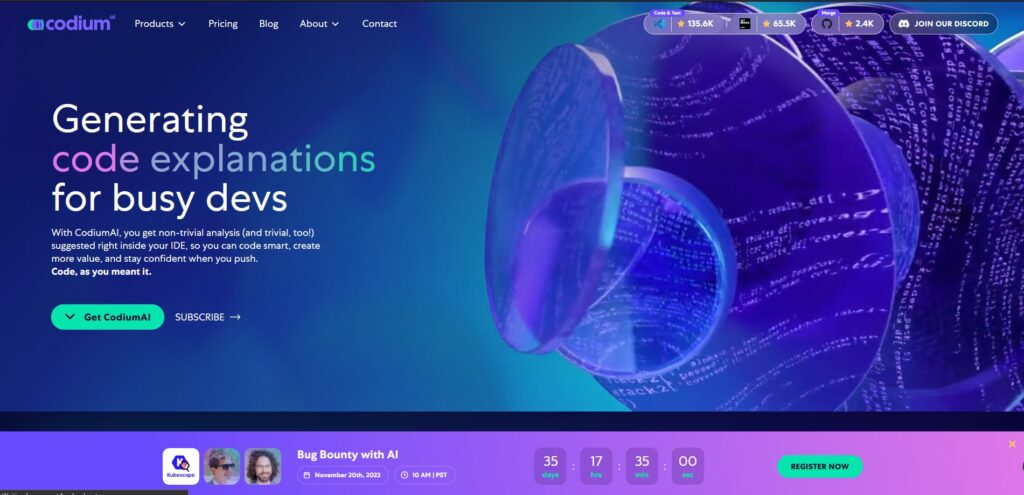Select the curly-haired speaker photo
Image resolution: width=1024 pixels, height=495 pixels.
263,466
